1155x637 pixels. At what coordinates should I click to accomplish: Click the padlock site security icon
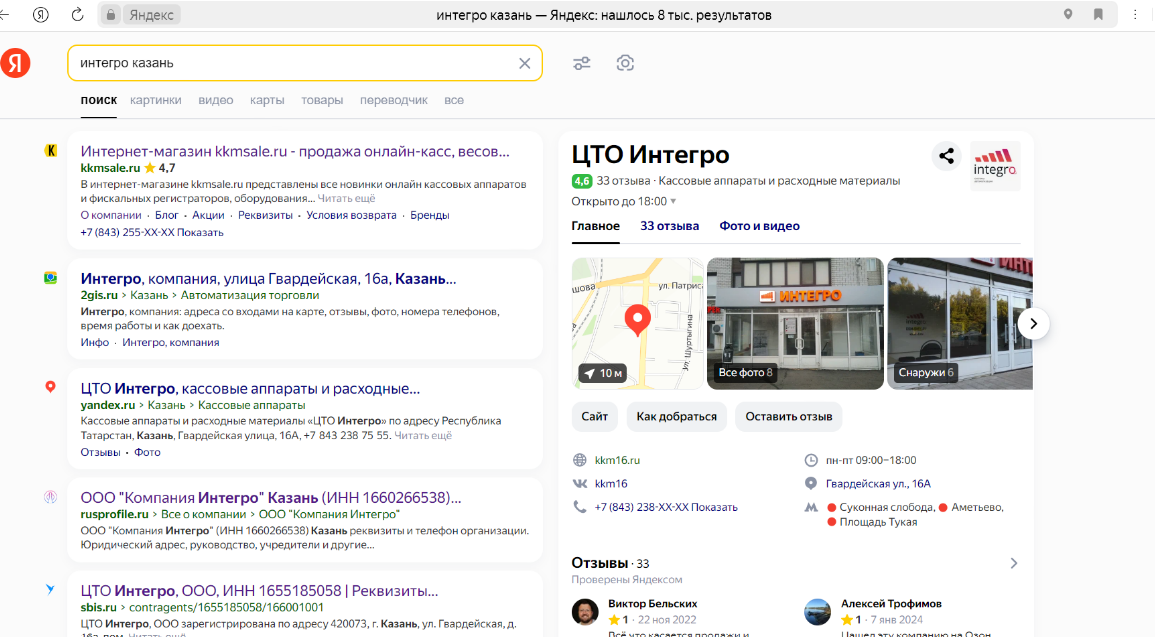pos(110,15)
